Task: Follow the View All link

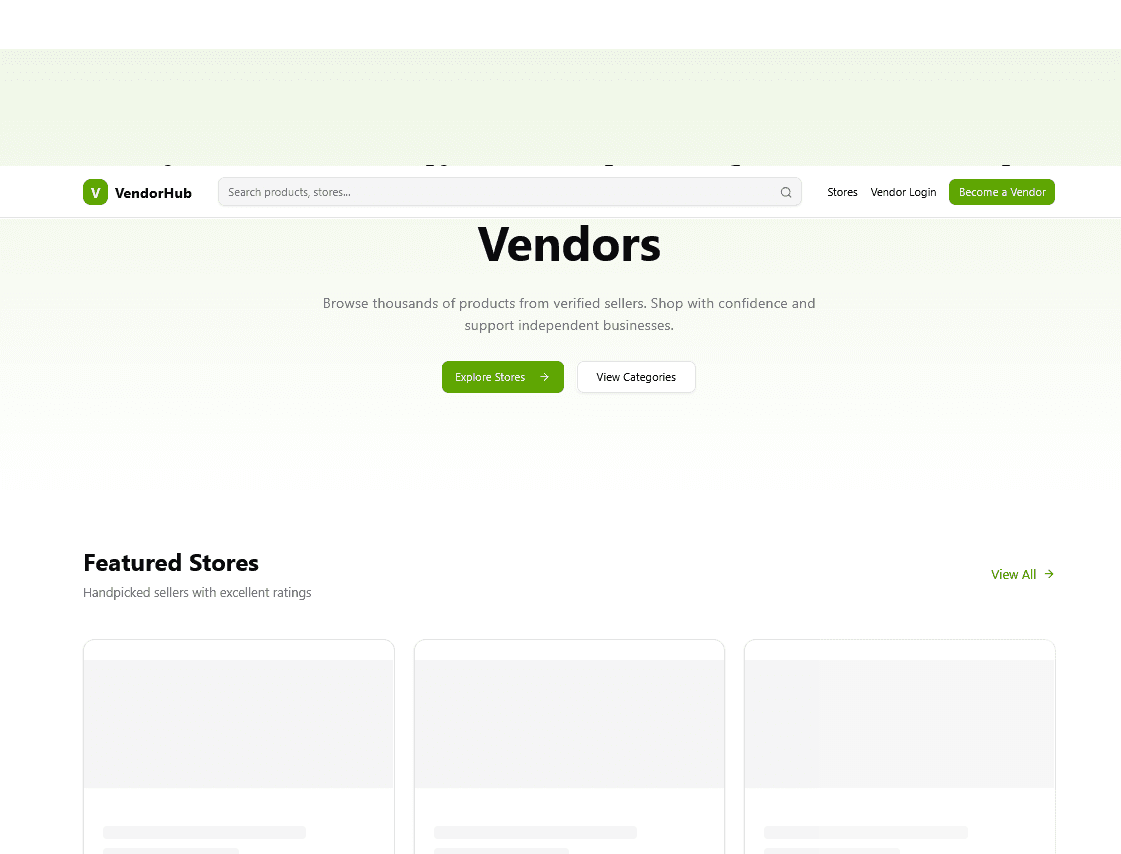Action: click(1013, 574)
